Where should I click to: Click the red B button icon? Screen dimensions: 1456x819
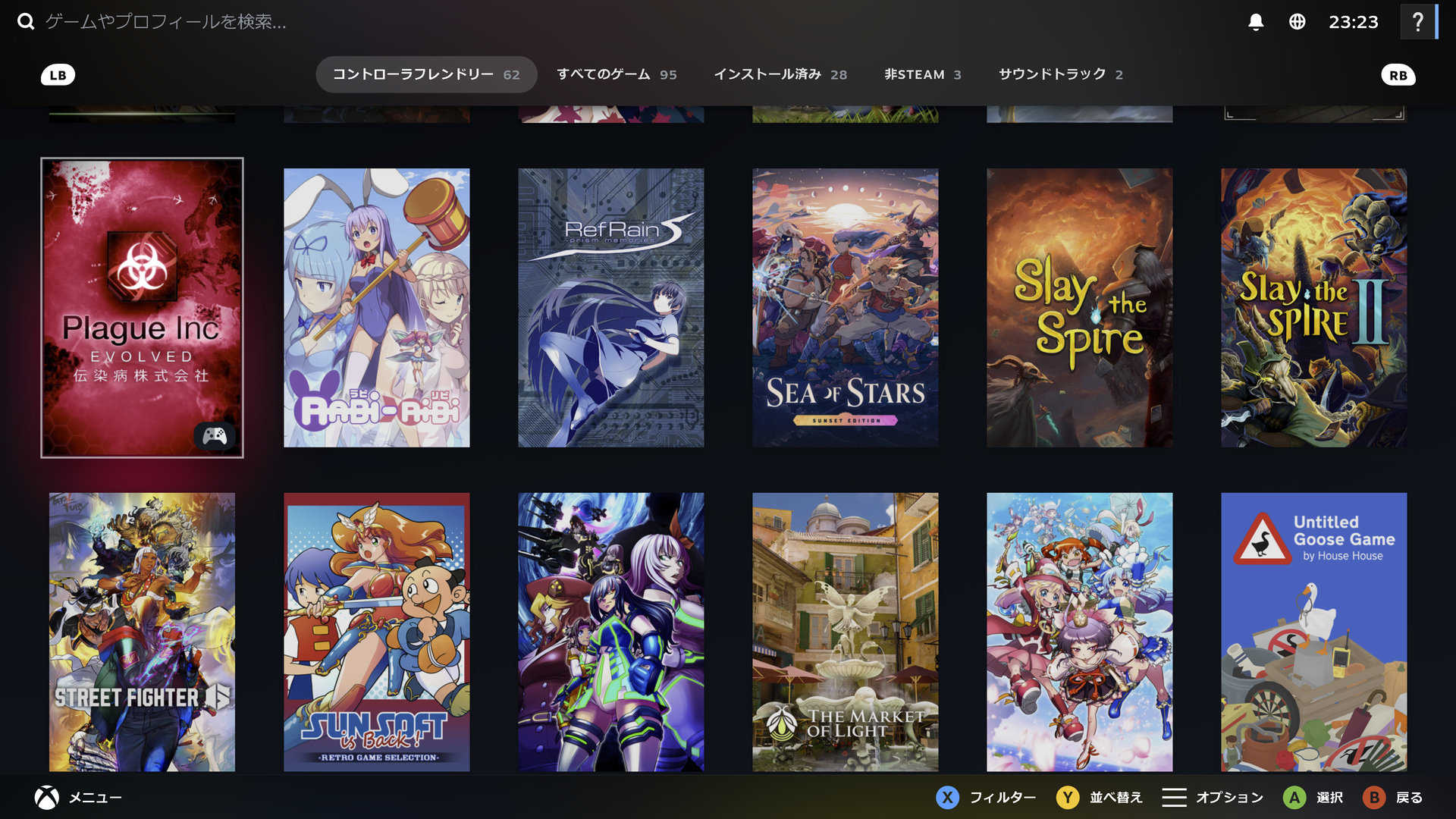coord(1374,798)
